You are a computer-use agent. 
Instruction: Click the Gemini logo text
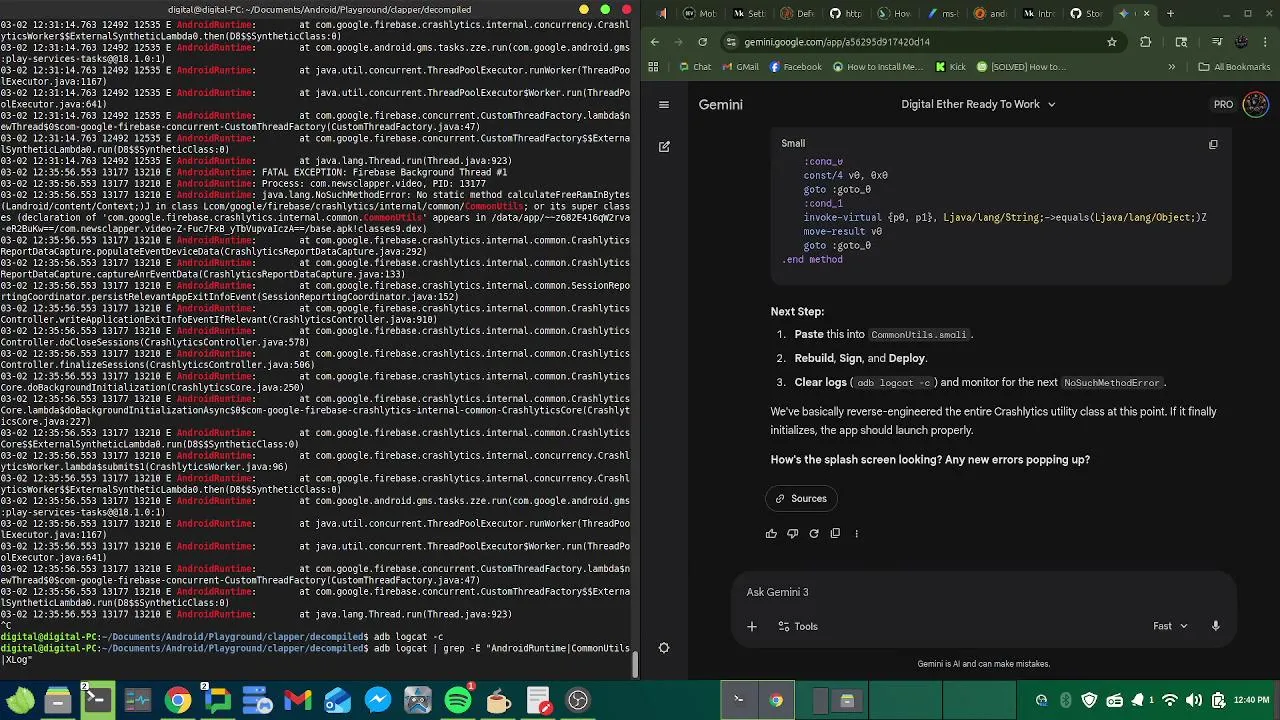pyautogui.click(x=720, y=104)
